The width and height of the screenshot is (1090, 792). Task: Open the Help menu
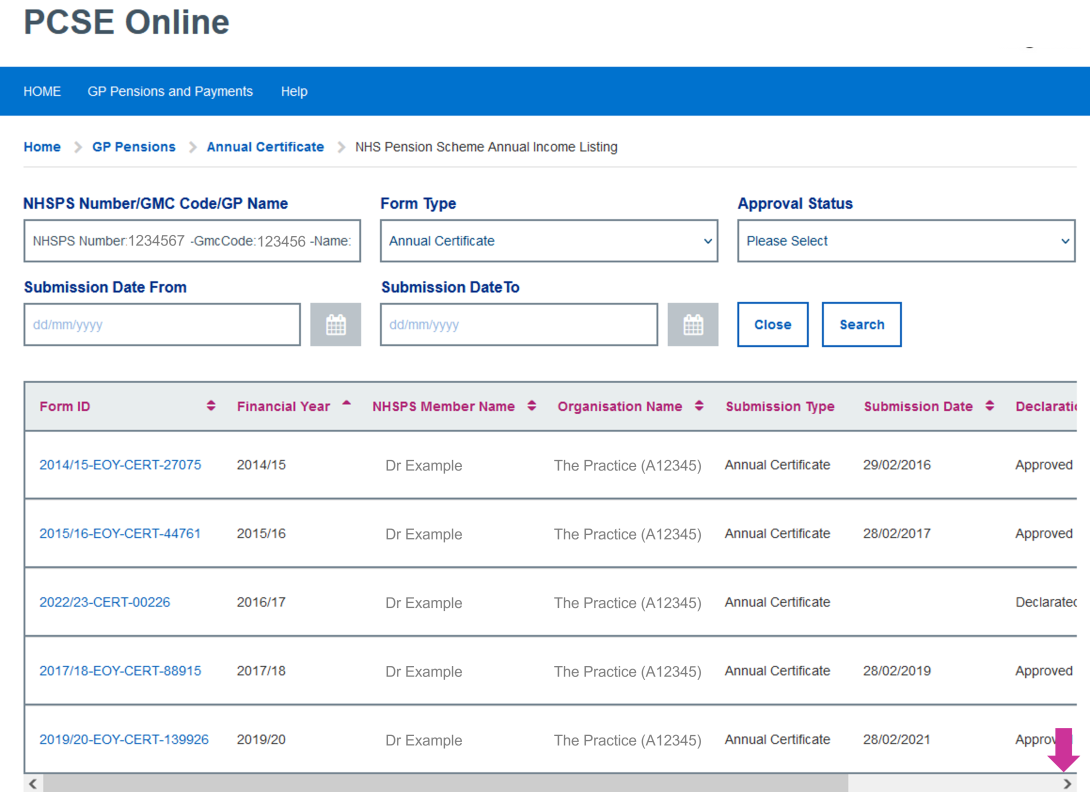click(294, 91)
